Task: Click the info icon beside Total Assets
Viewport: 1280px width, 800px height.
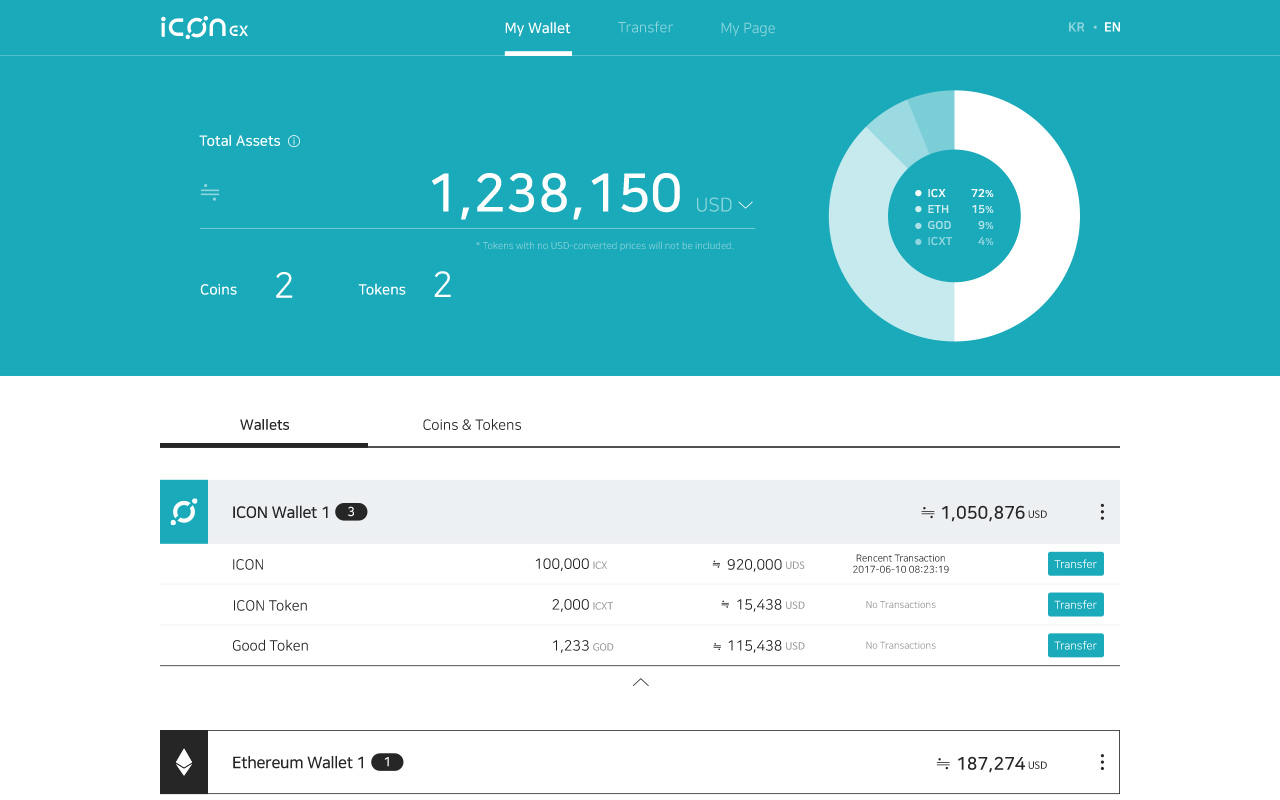Action: pos(293,141)
